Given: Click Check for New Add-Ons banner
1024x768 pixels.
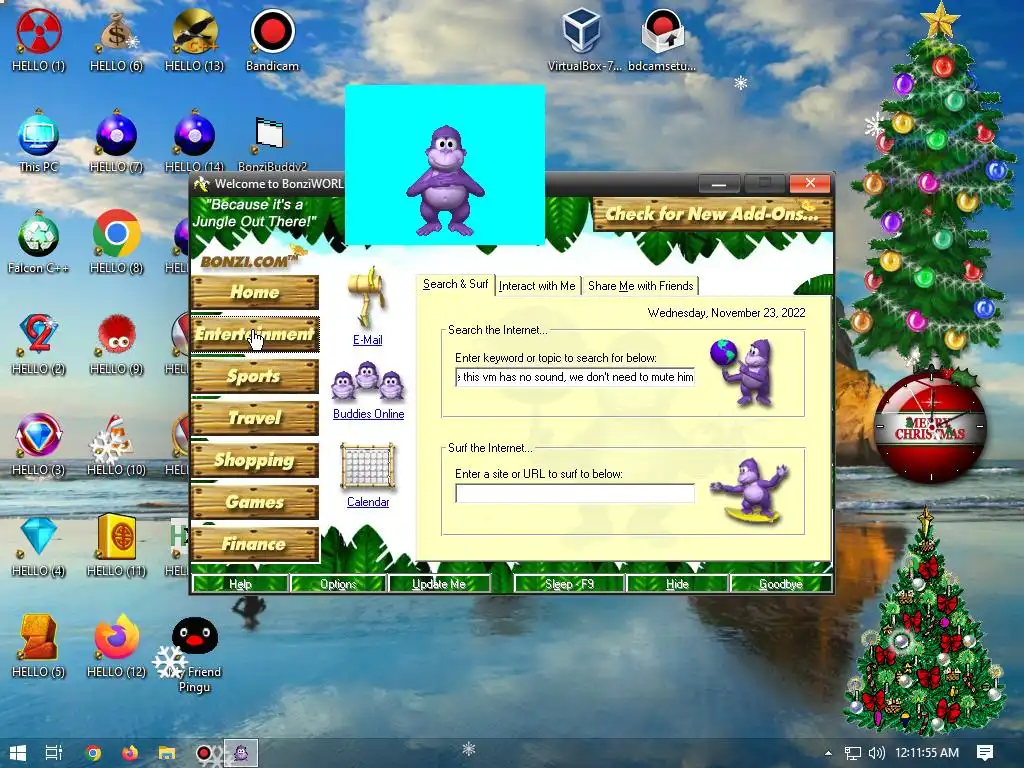Looking at the screenshot, I should pyautogui.click(x=712, y=214).
